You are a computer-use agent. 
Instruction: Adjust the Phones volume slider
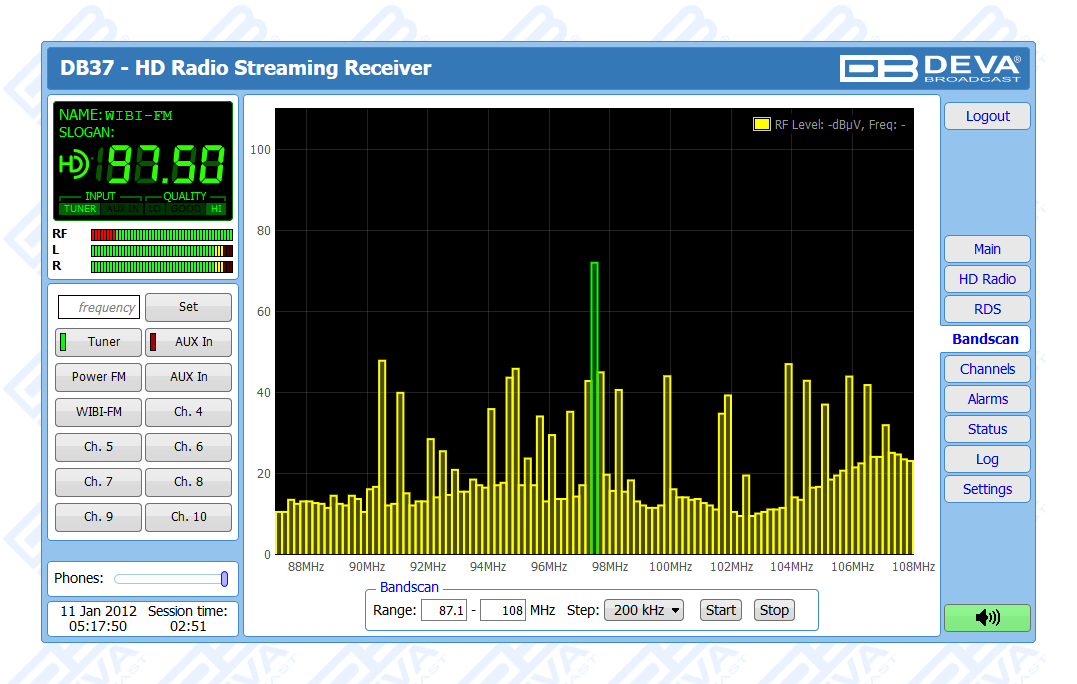pos(224,579)
